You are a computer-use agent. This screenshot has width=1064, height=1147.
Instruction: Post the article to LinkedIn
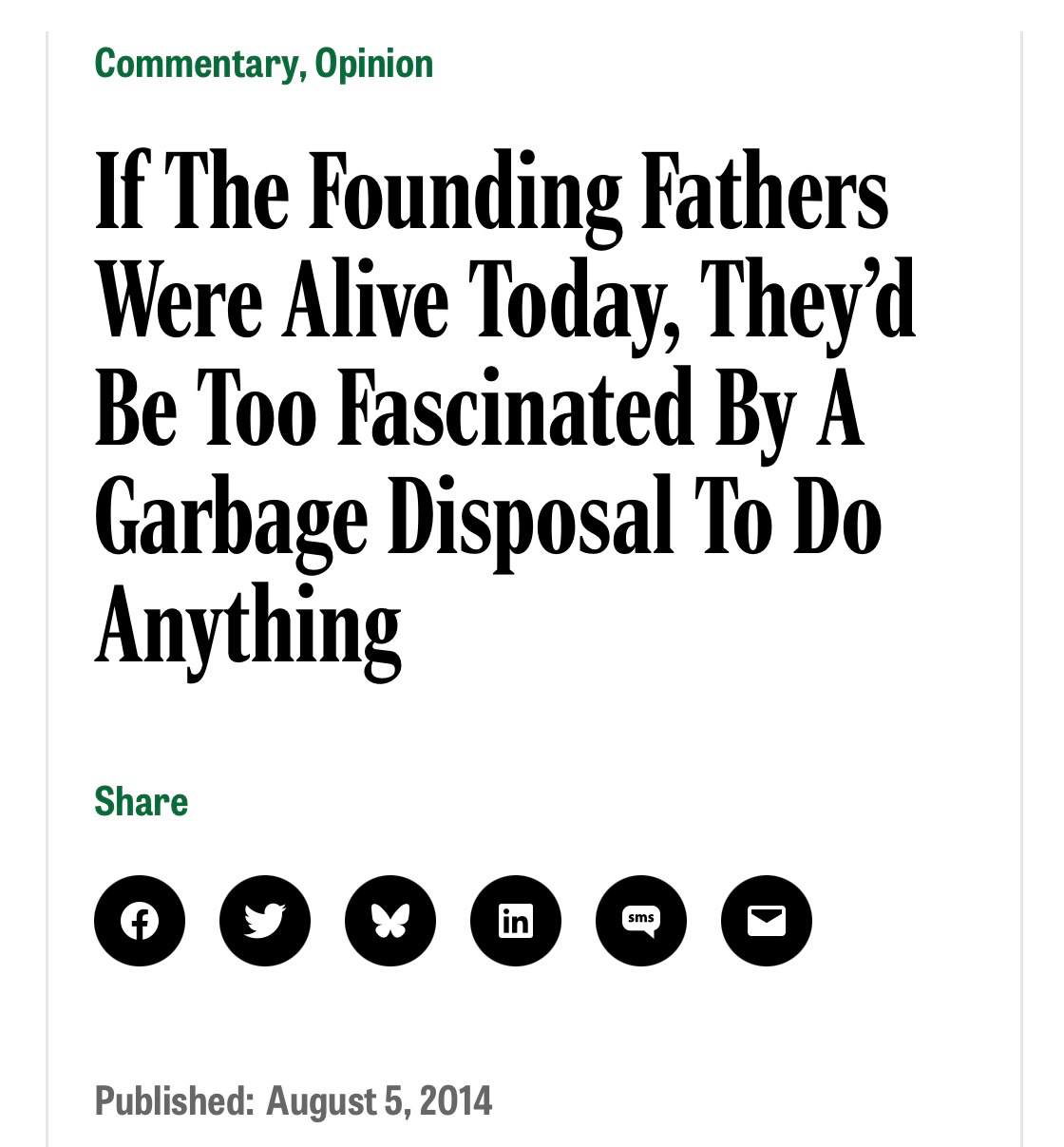(x=516, y=921)
